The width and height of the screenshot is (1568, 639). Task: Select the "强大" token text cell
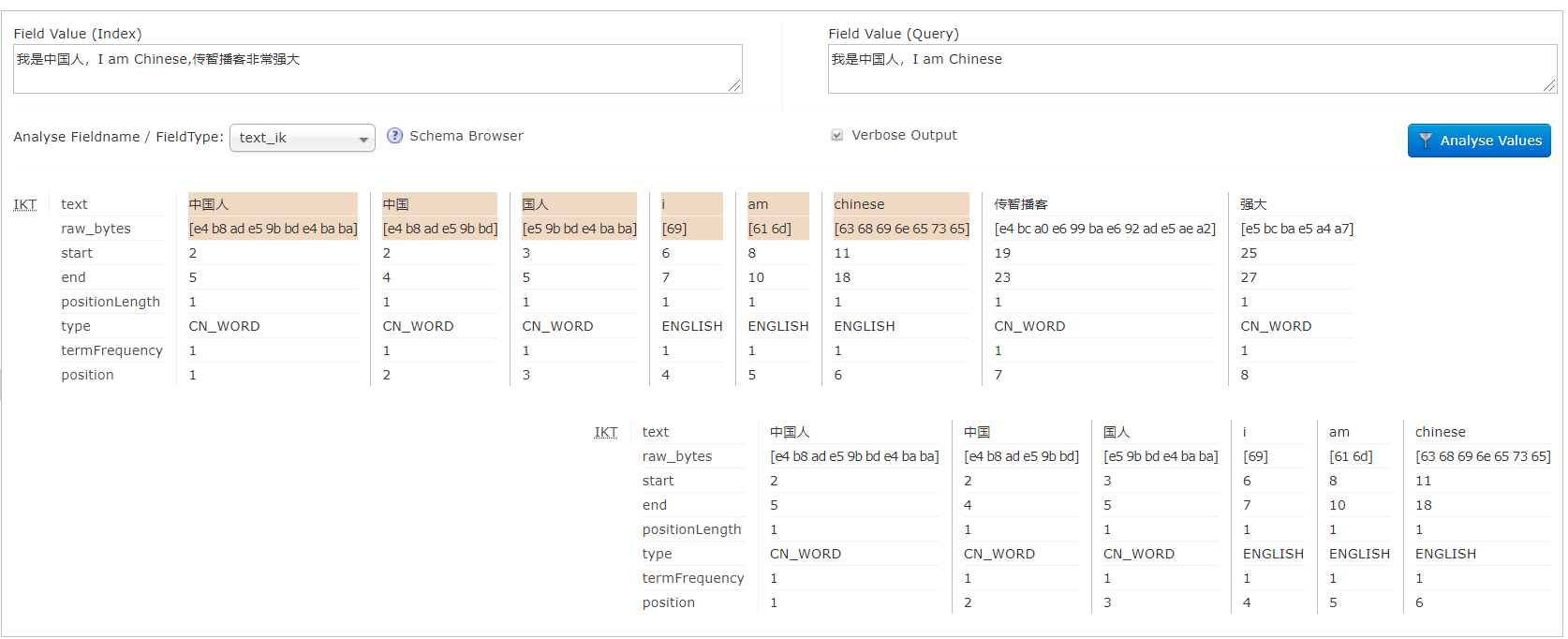pos(1253,204)
